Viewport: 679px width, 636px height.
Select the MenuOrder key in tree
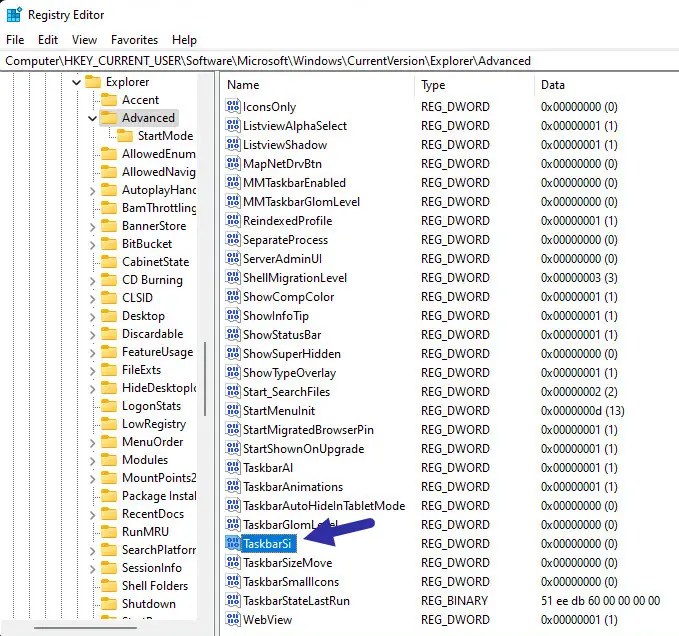152,442
